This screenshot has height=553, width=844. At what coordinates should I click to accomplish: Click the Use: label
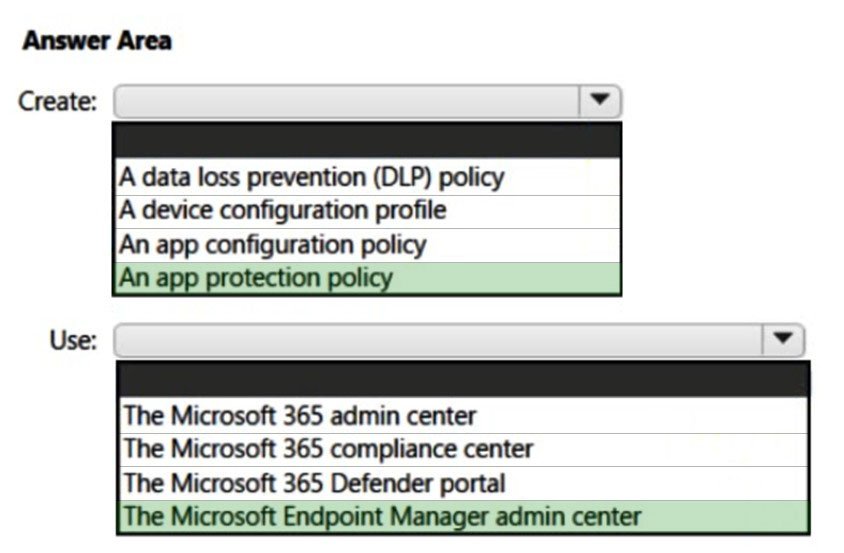73,340
